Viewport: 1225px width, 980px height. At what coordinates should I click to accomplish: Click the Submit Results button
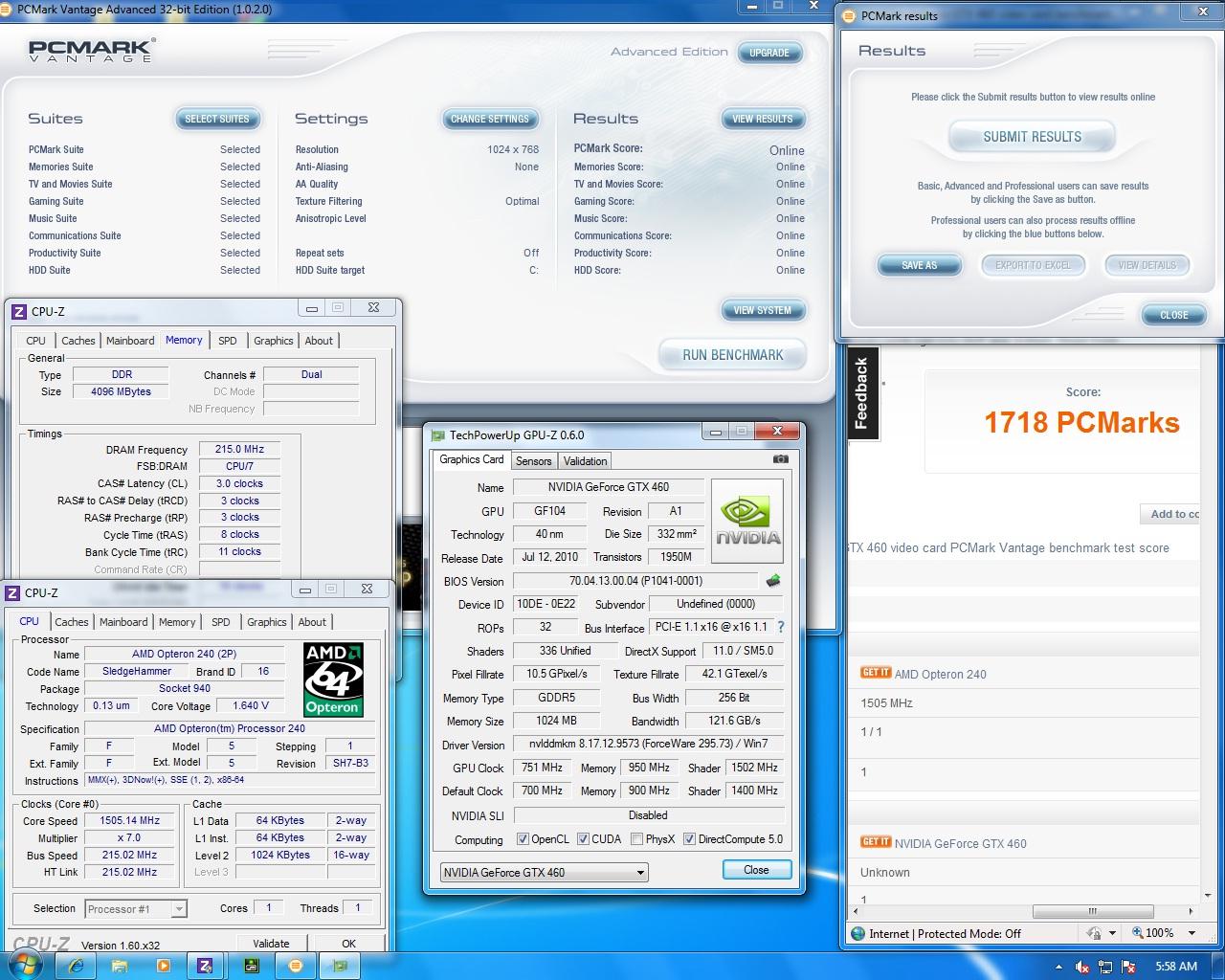[x=1032, y=137]
